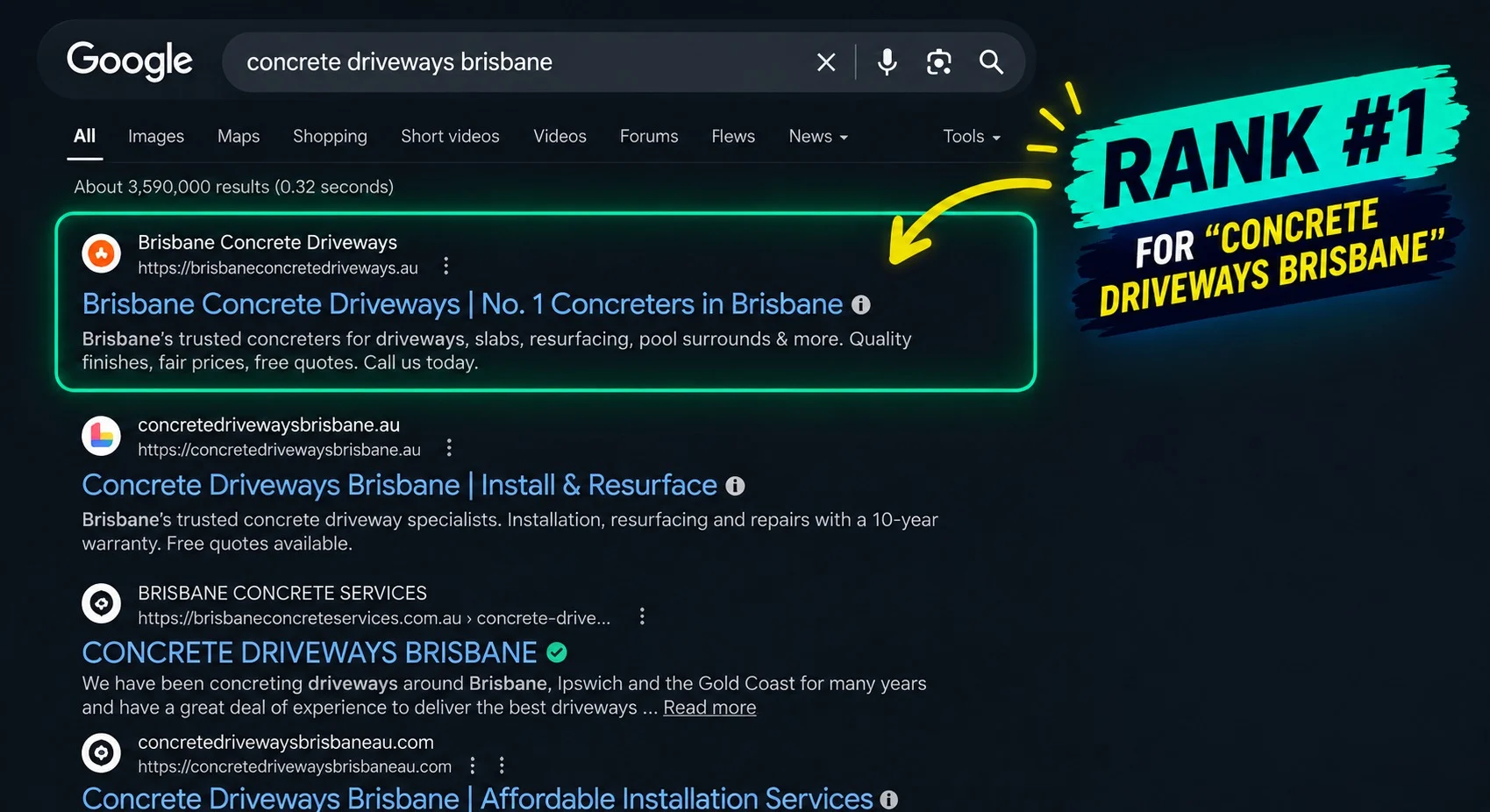The width and height of the screenshot is (1490, 812).
Task: Click the https://concretedrivewaysbrisbane.au URL text
Action: pyautogui.click(x=279, y=450)
